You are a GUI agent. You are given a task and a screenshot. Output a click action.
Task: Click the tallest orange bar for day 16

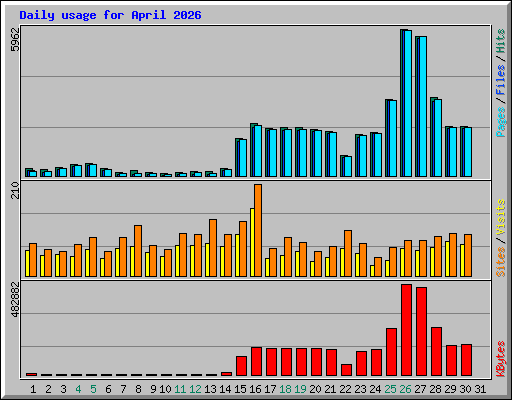click(x=258, y=230)
